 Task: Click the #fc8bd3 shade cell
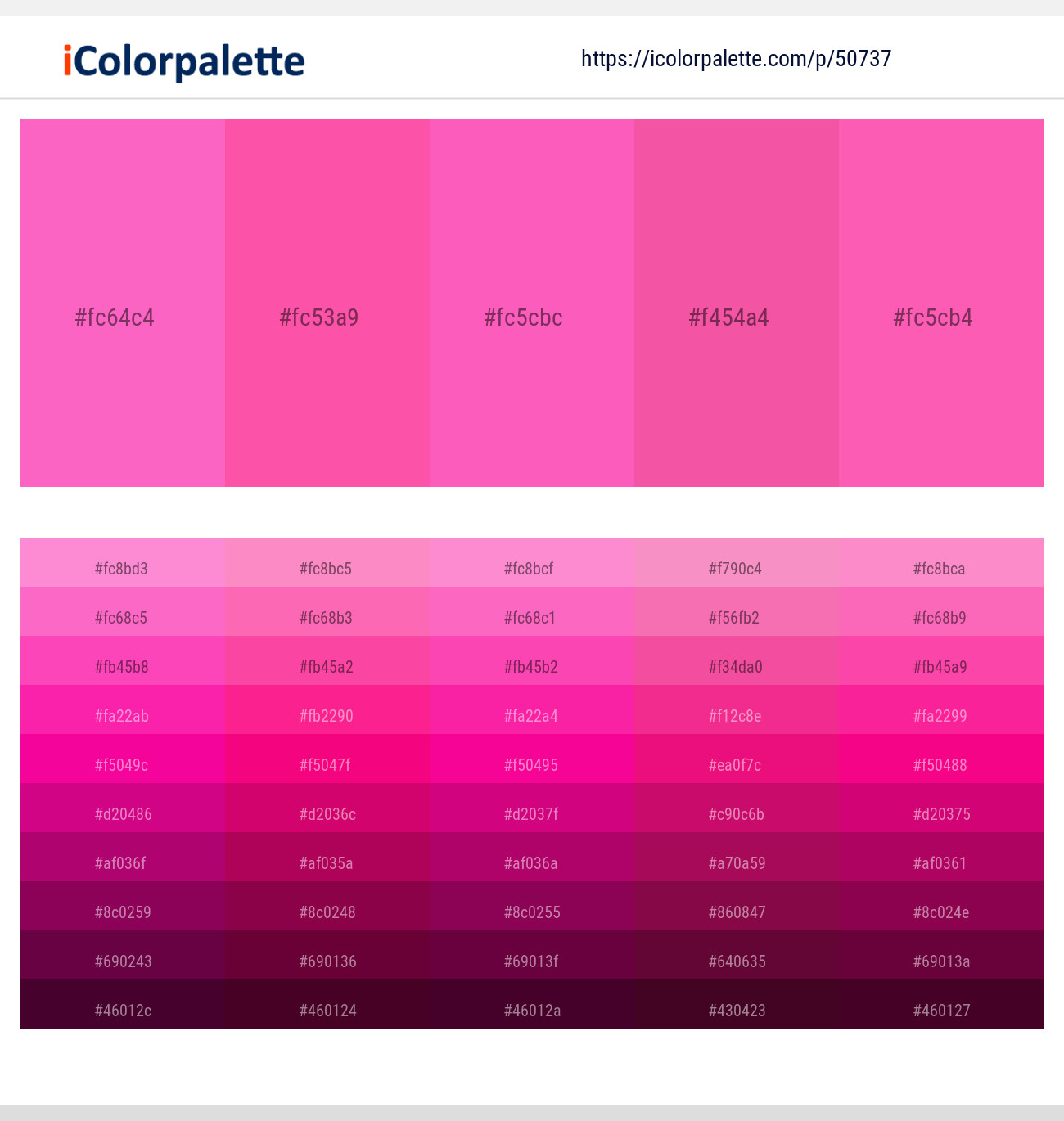click(x=122, y=568)
